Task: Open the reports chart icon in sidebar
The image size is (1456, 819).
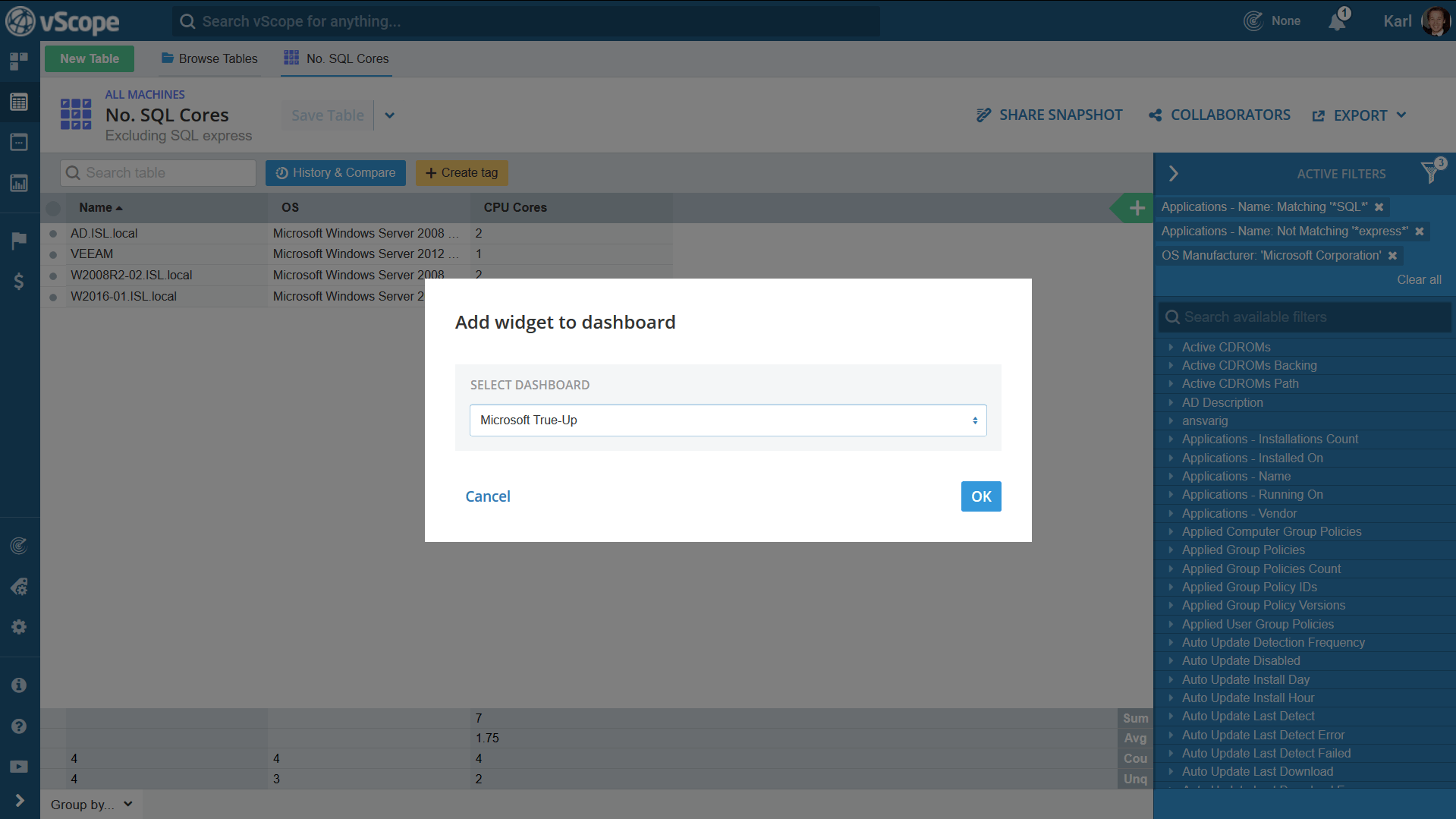Action: pyautogui.click(x=19, y=183)
